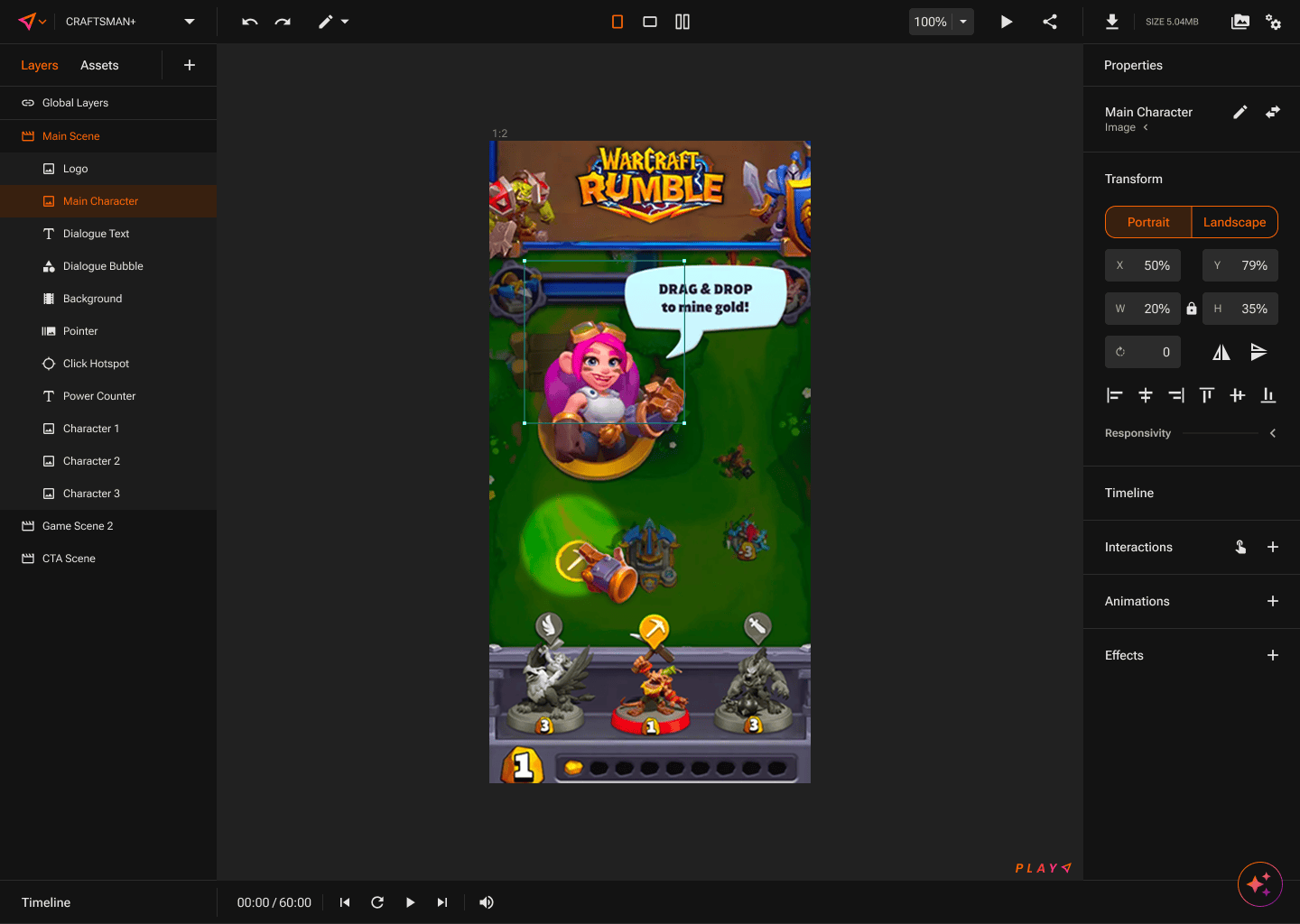This screenshot has height=924, width=1300.
Task: Flip Main Character horizontally
Action: pos(1221,352)
